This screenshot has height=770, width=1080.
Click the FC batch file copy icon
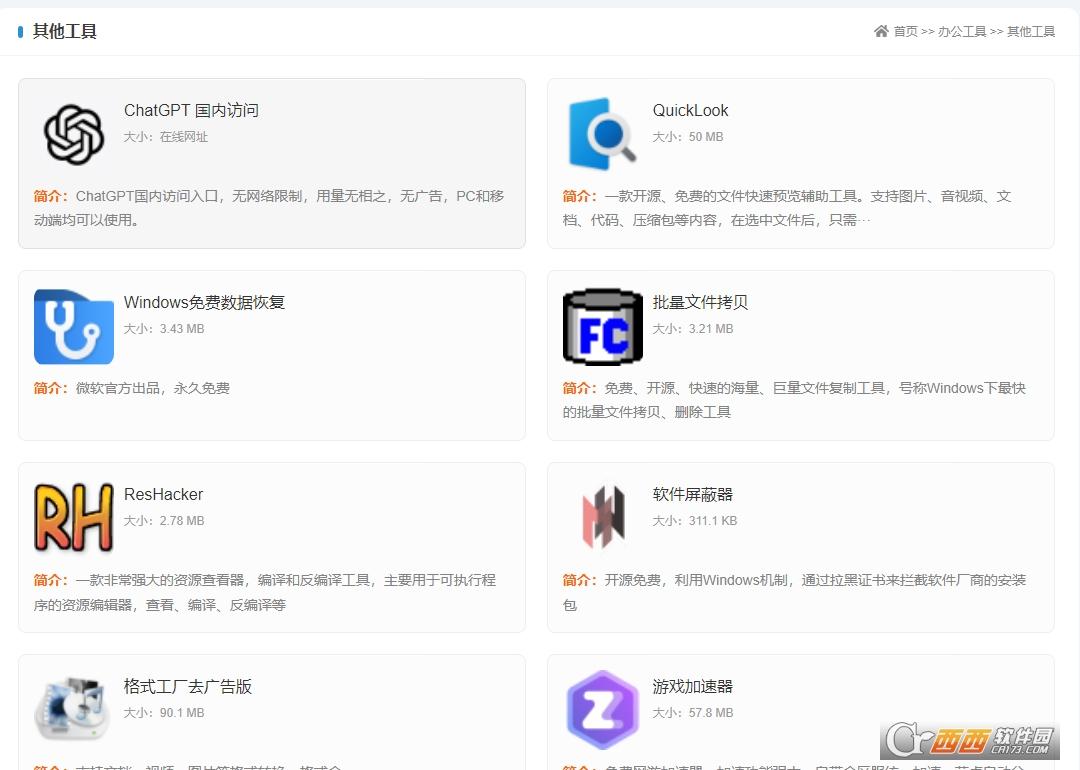click(x=603, y=326)
